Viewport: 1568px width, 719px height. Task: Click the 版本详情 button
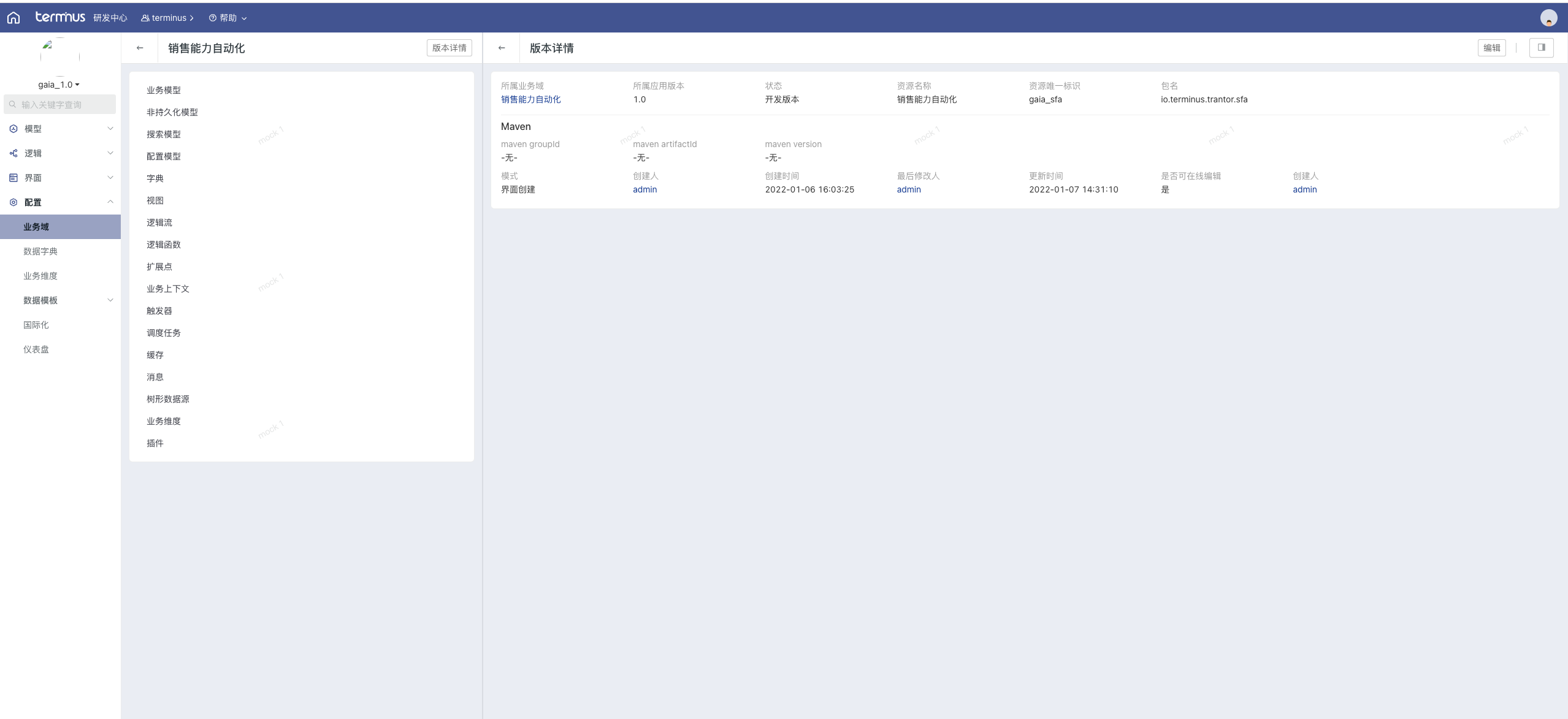click(x=449, y=48)
